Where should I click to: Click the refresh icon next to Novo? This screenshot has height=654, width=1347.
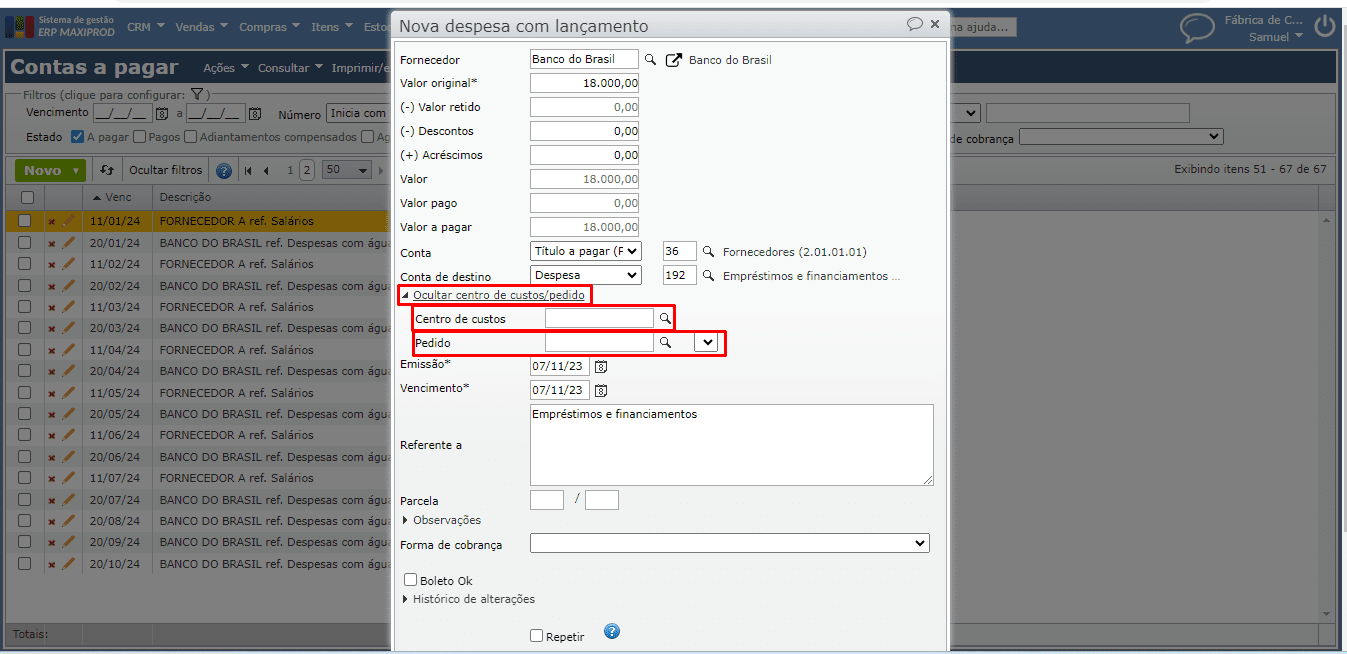107,171
